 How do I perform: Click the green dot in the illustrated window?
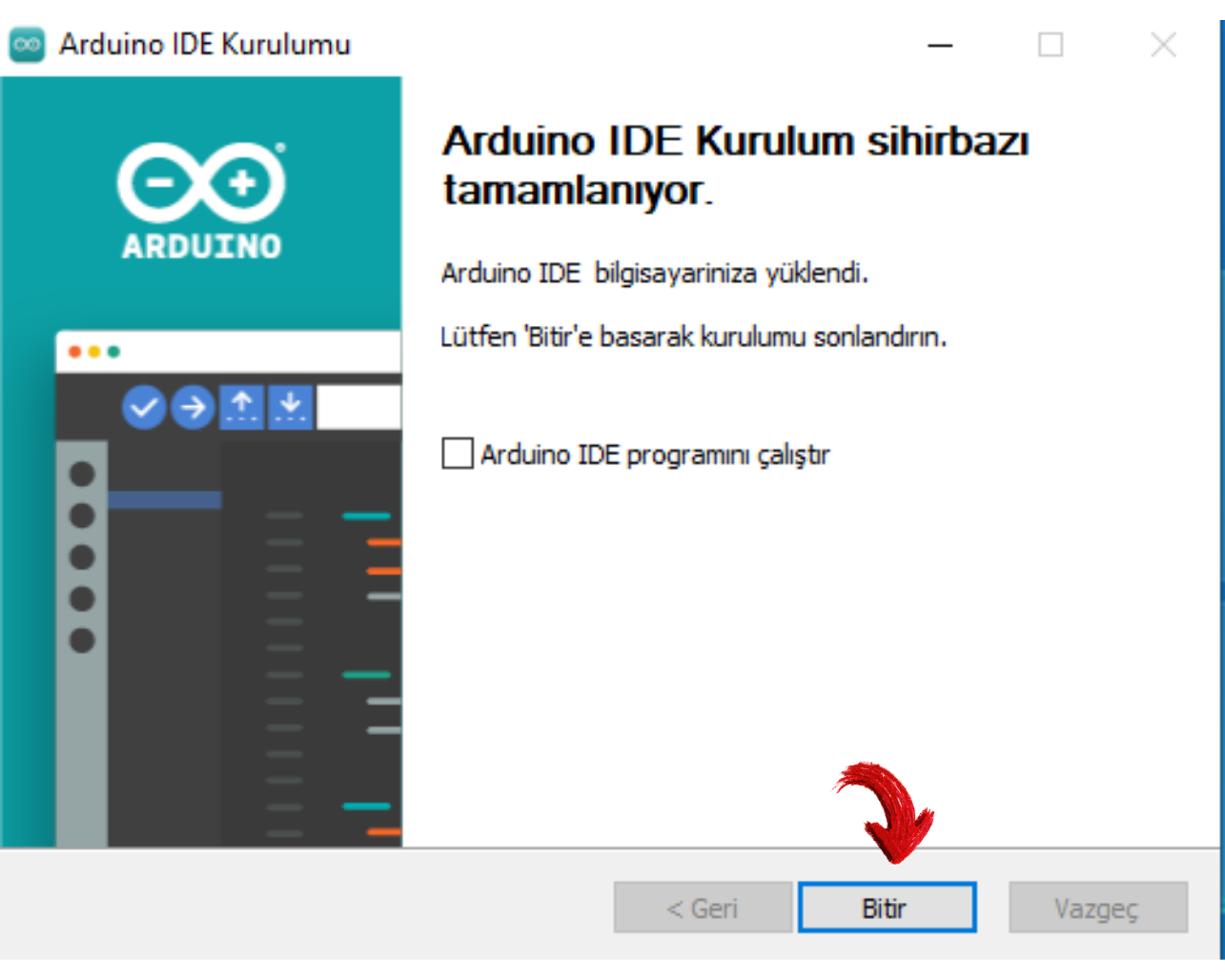[113, 352]
